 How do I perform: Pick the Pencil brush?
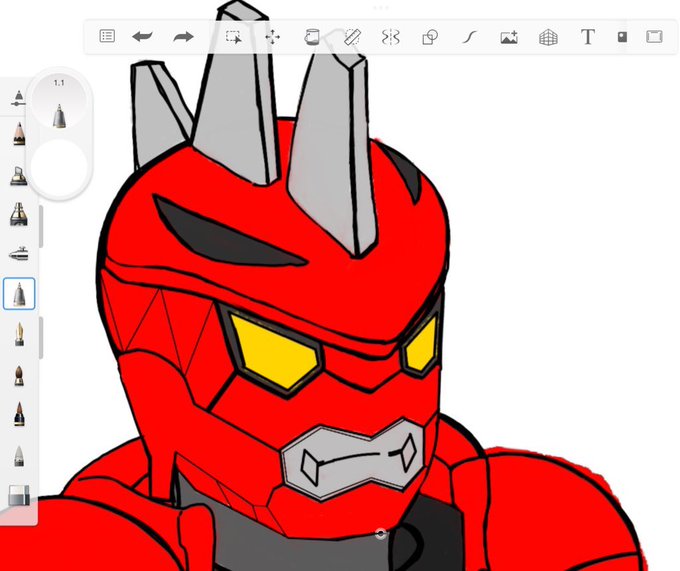coord(19,134)
